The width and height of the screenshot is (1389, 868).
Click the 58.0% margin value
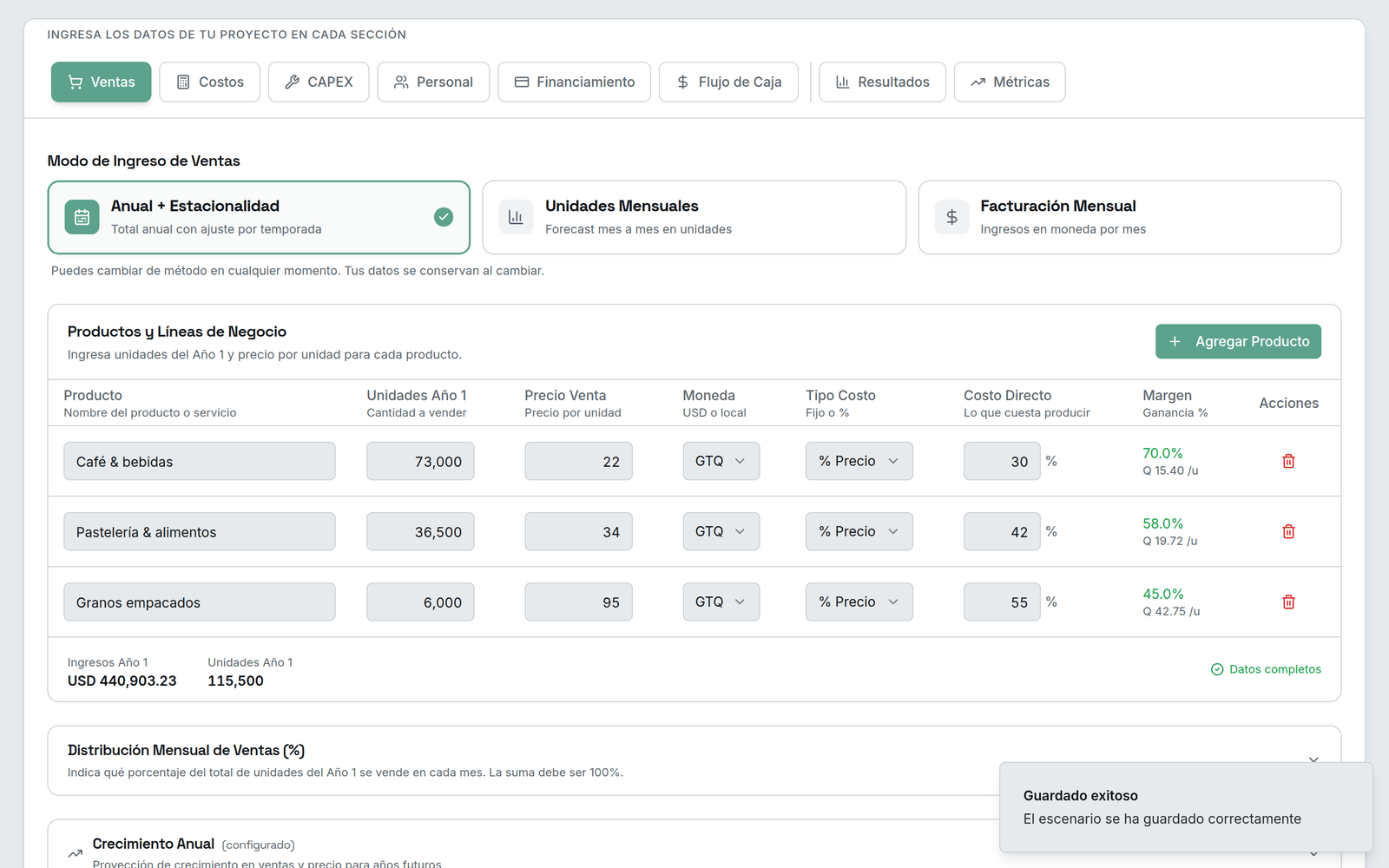click(1162, 523)
